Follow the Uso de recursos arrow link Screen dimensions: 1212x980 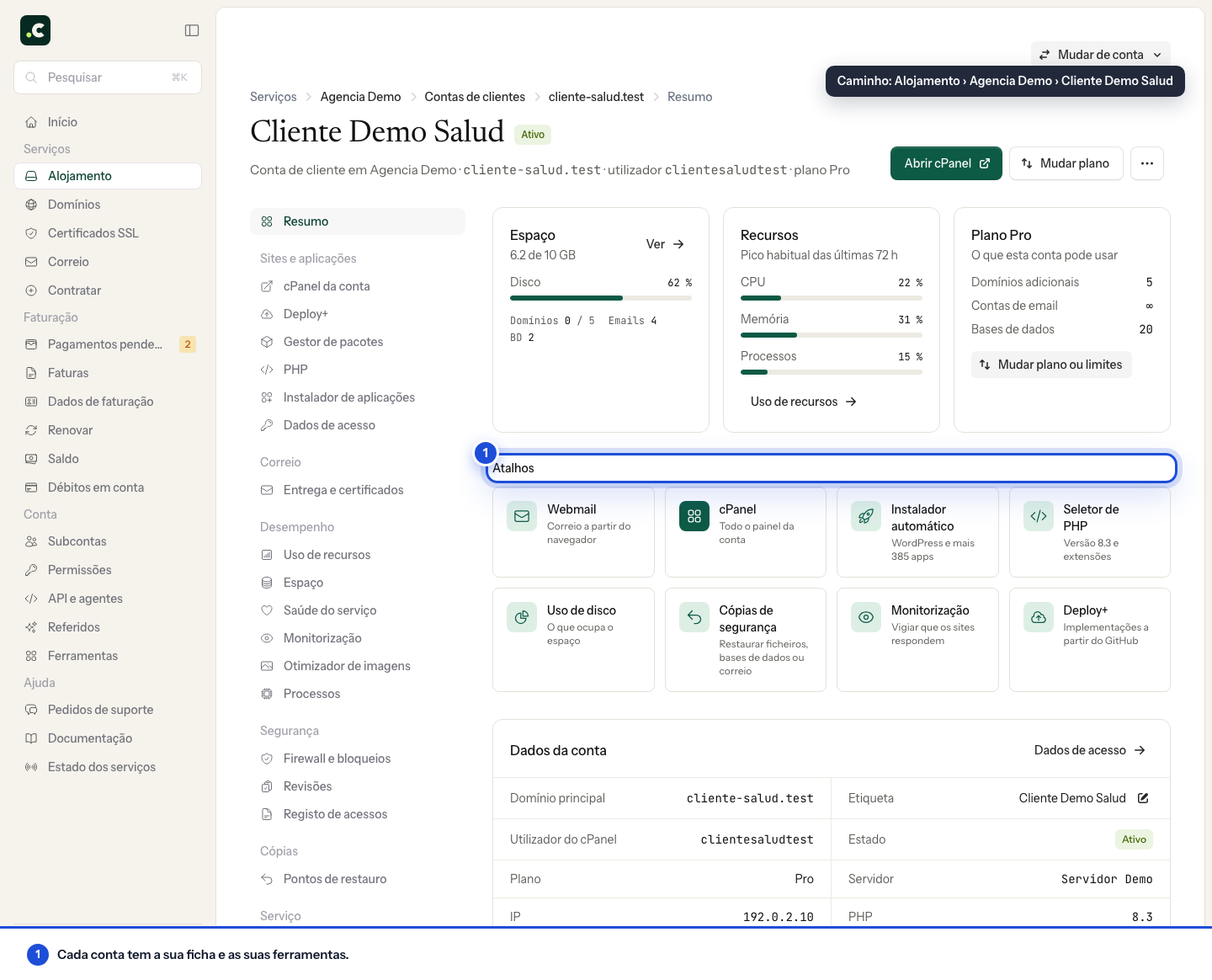click(x=804, y=402)
